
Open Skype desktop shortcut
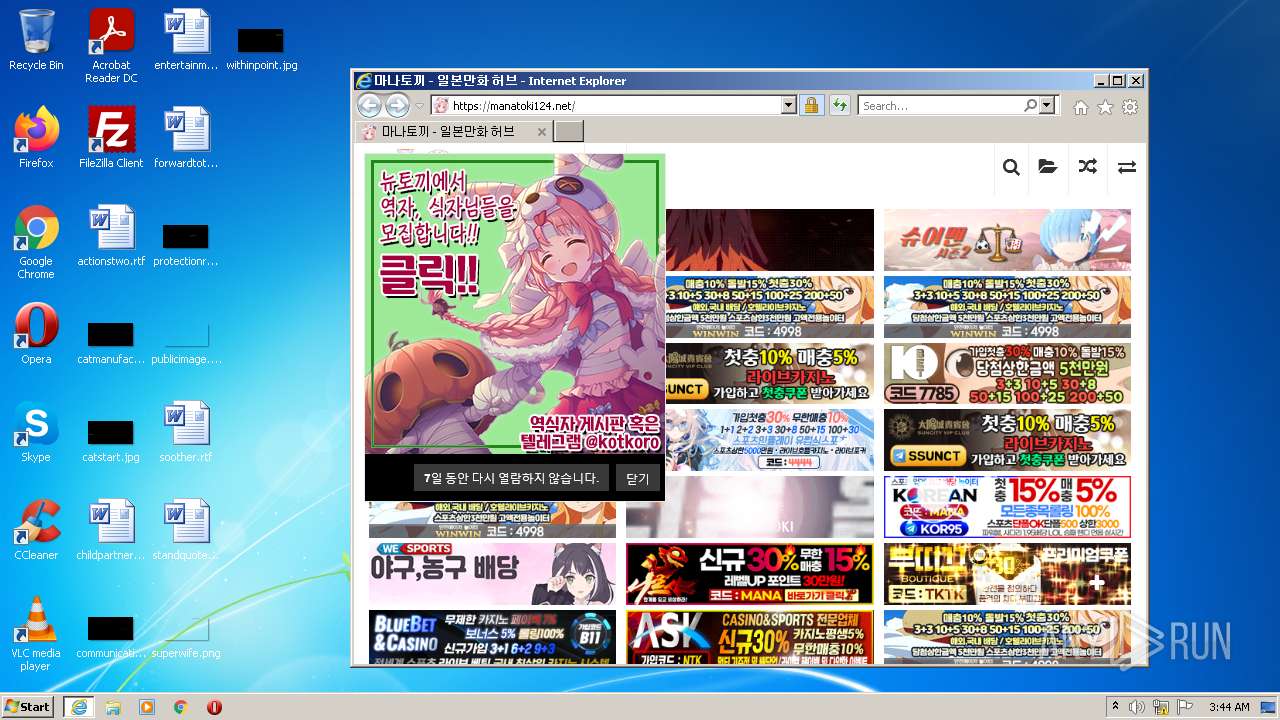click(36, 432)
